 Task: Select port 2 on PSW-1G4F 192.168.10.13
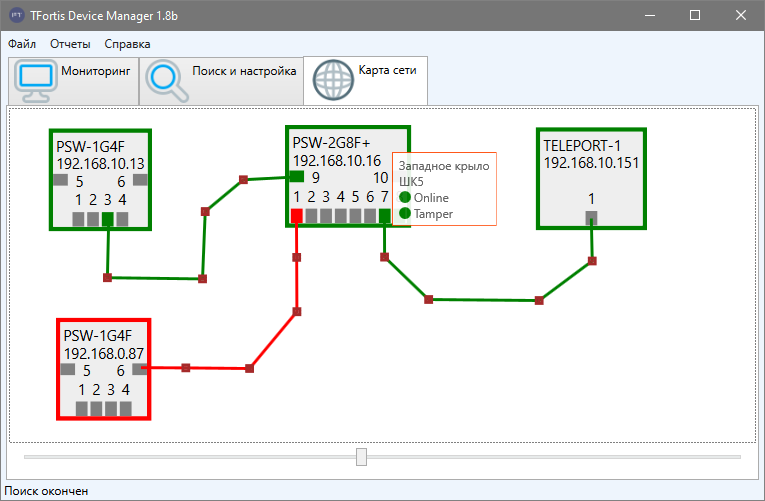point(93,219)
